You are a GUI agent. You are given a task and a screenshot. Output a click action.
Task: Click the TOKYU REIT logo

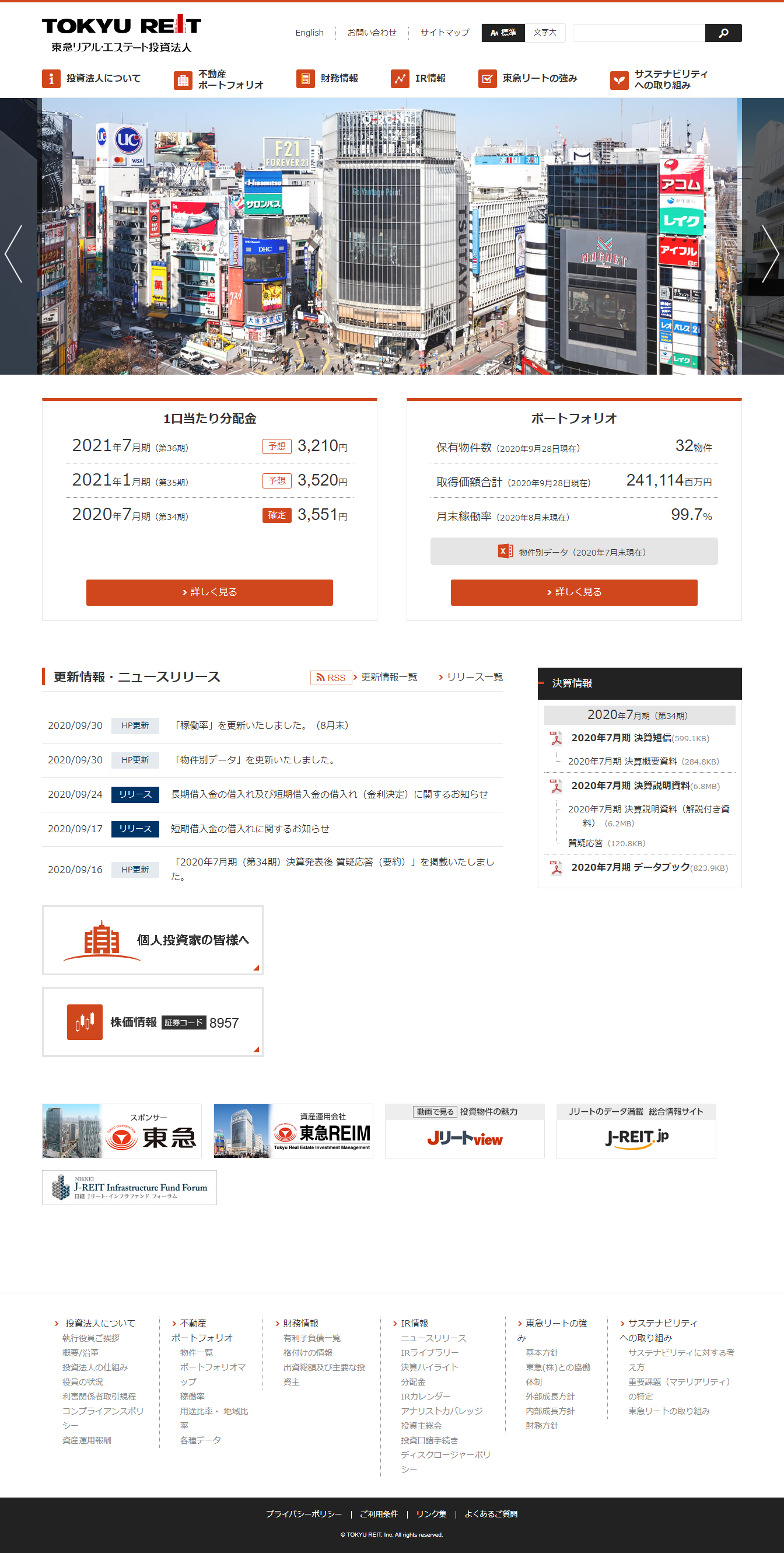coord(121,34)
